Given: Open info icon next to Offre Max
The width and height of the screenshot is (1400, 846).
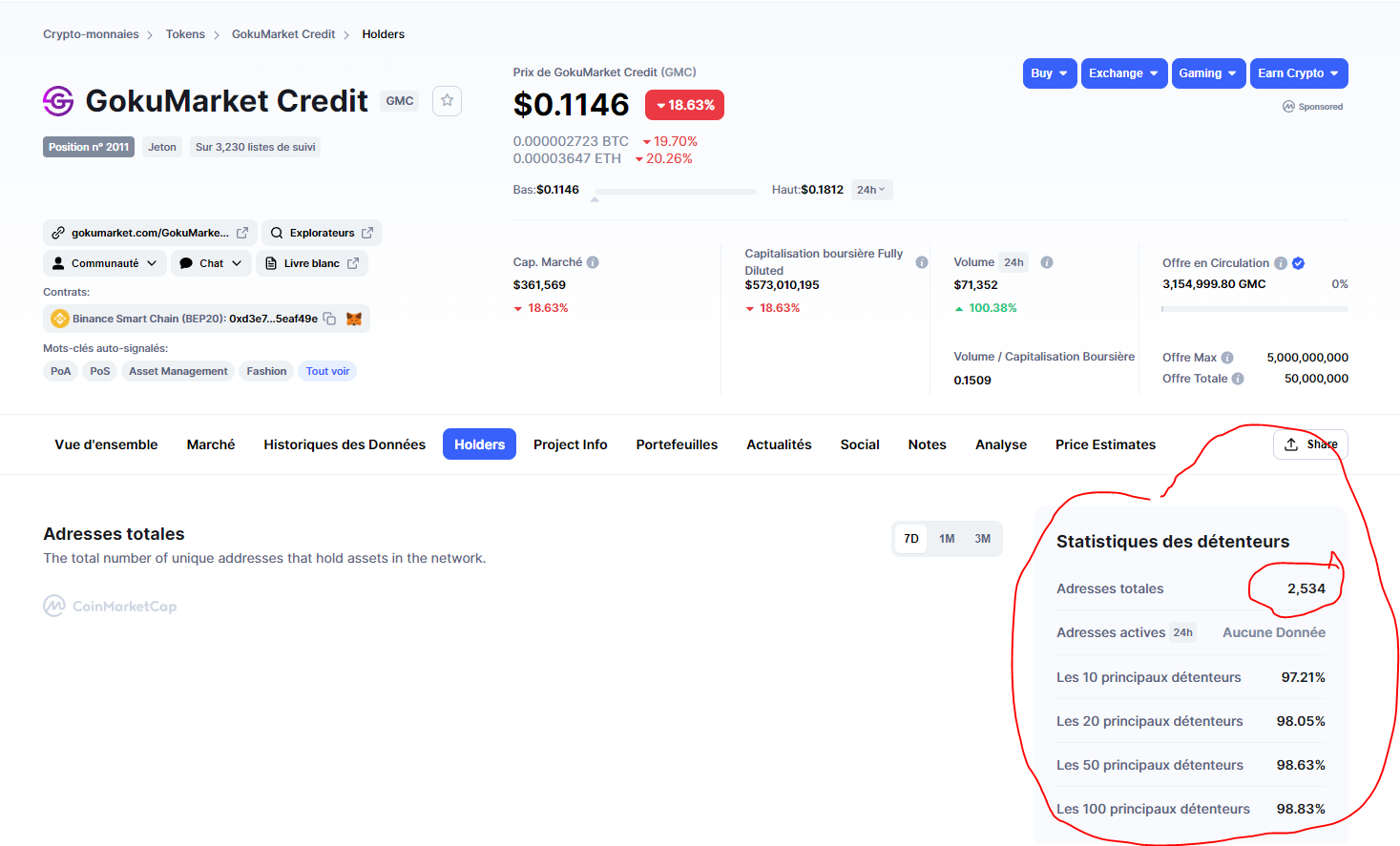Looking at the screenshot, I should pos(1227,358).
